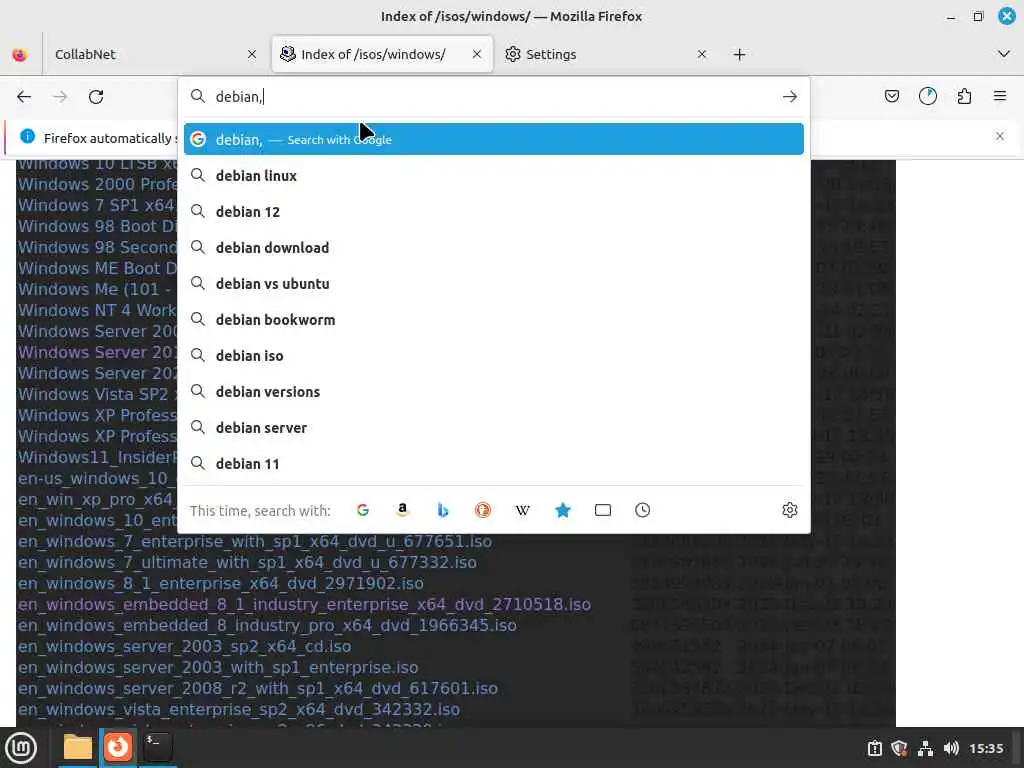Search this time with DuckDuckGo
The height and width of the screenshot is (768, 1024).
coord(483,510)
